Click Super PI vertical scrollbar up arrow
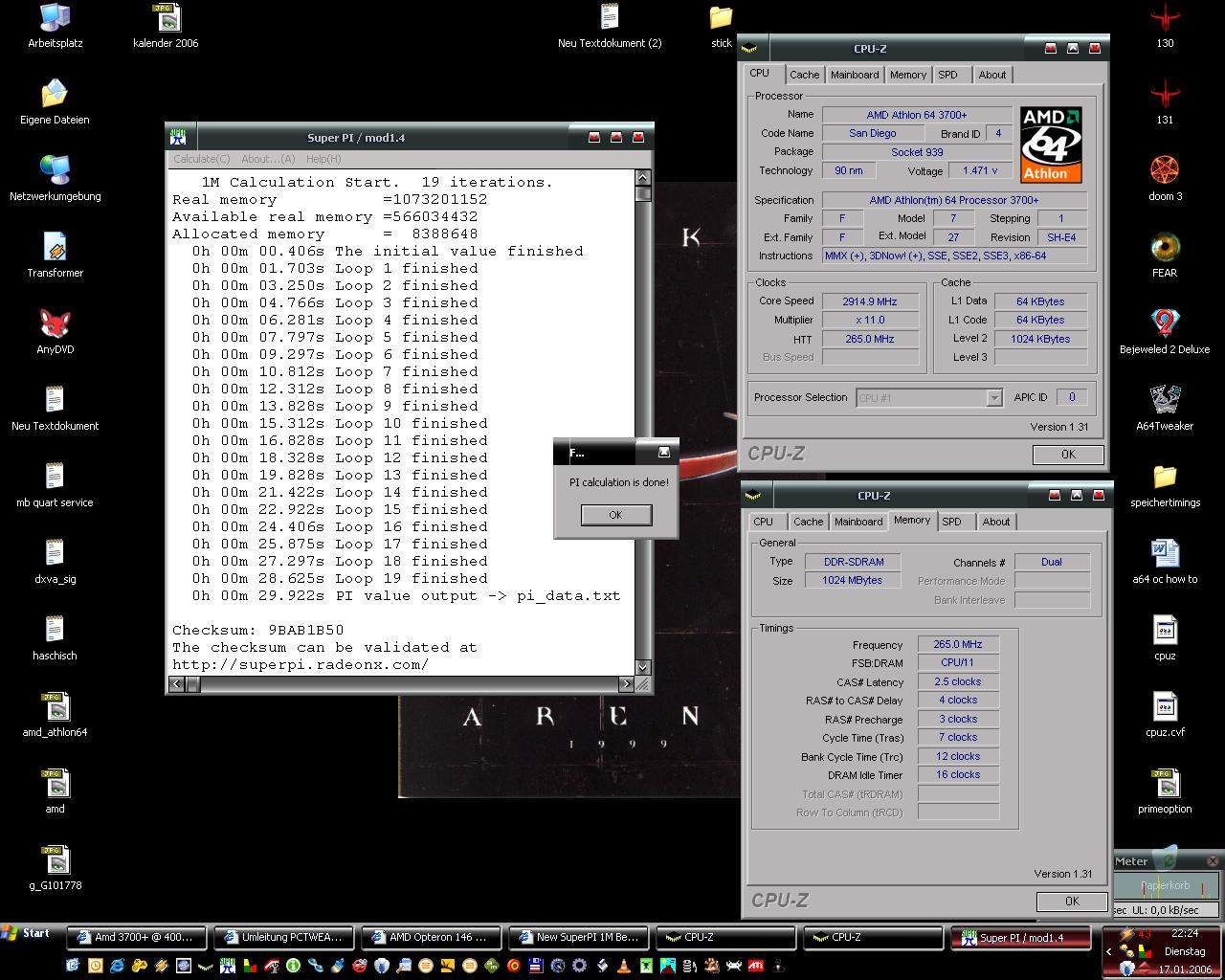This screenshot has height=980, width=1225. click(x=642, y=178)
